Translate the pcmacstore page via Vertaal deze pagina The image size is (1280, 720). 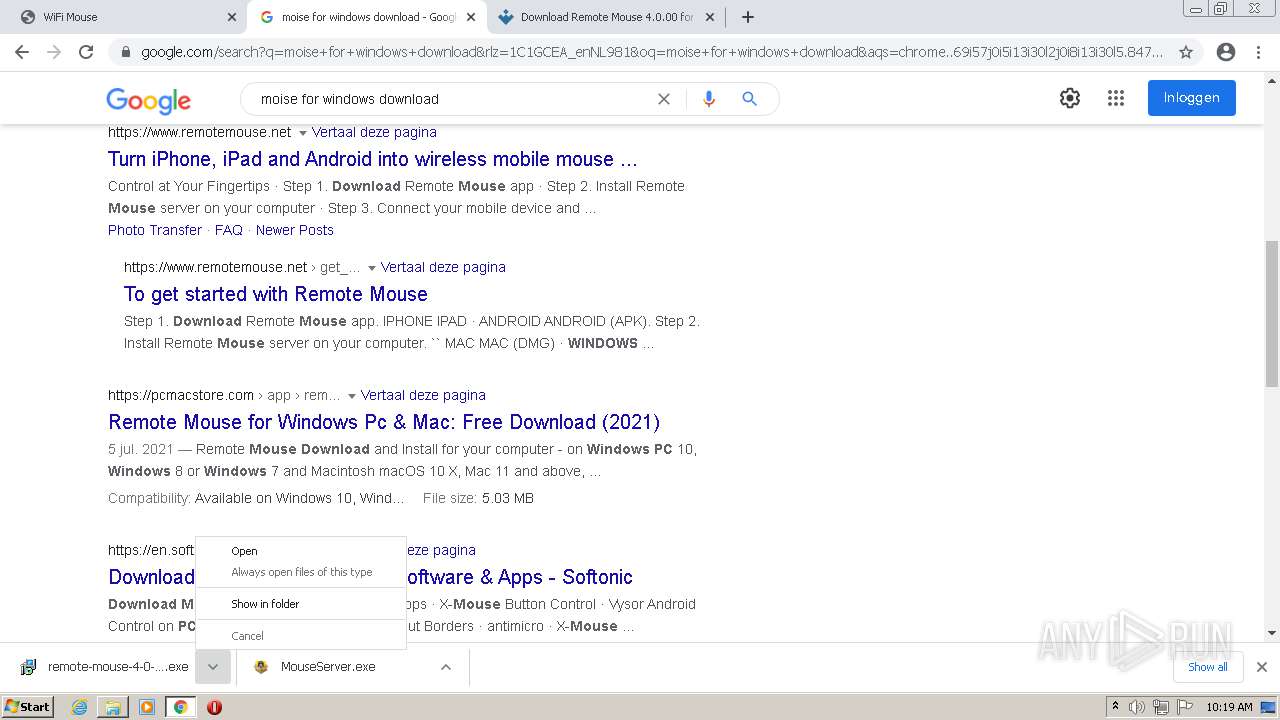click(423, 395)
